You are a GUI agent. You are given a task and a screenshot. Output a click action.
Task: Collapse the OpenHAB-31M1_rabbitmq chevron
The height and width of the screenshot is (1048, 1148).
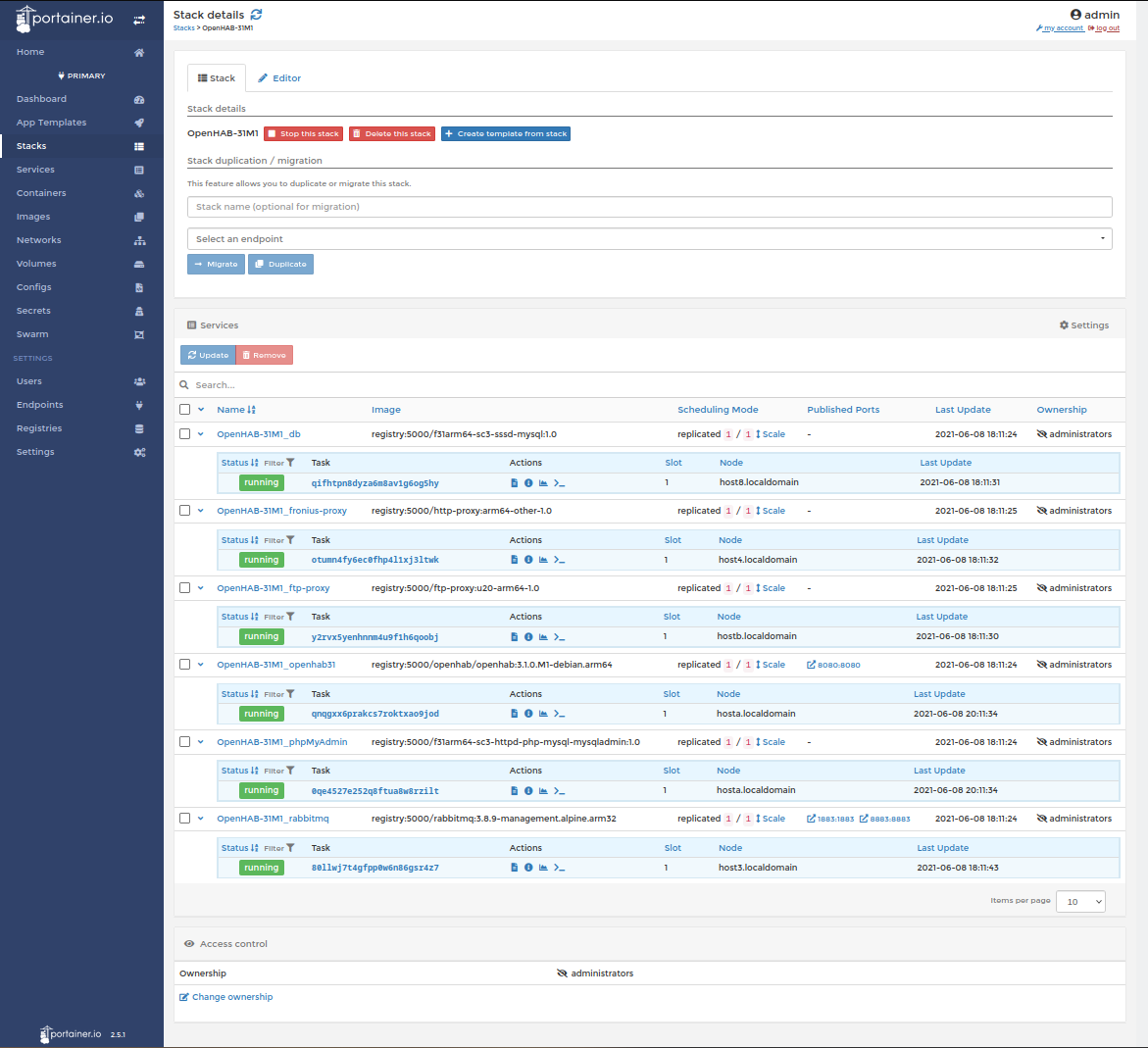click(x=201, y=819)
